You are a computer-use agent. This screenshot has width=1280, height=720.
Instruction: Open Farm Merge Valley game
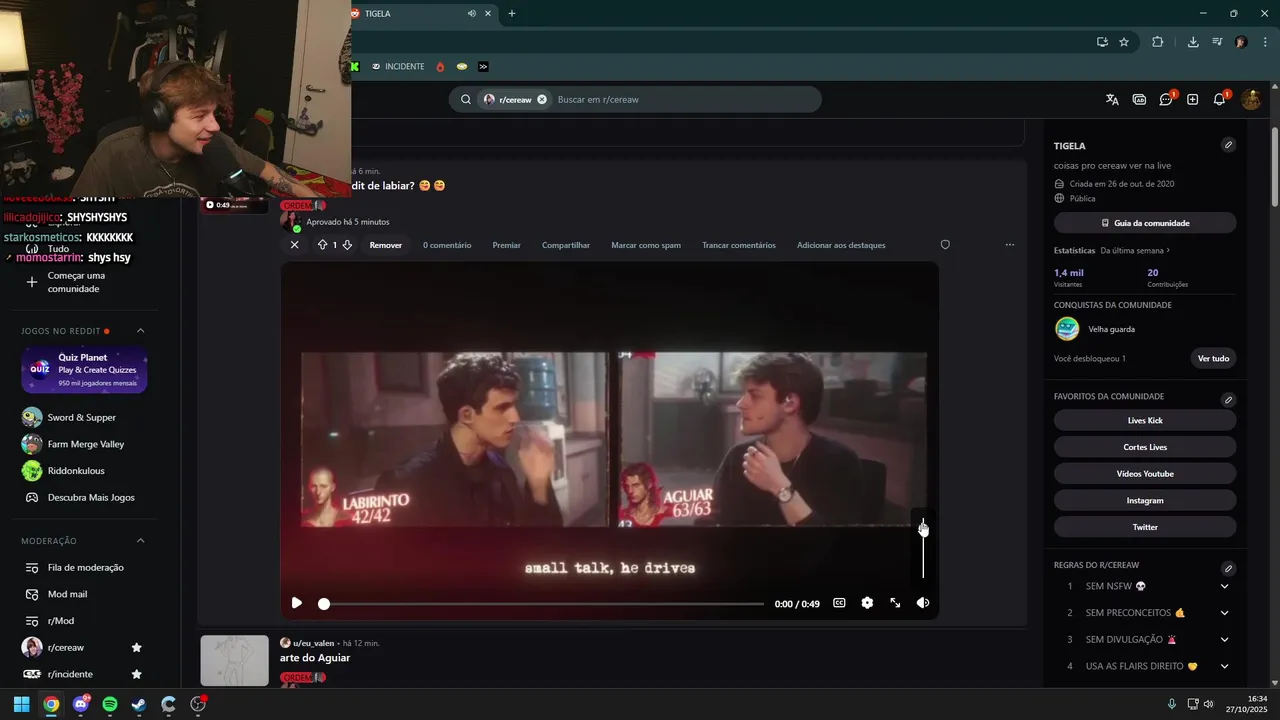point(84,444)
